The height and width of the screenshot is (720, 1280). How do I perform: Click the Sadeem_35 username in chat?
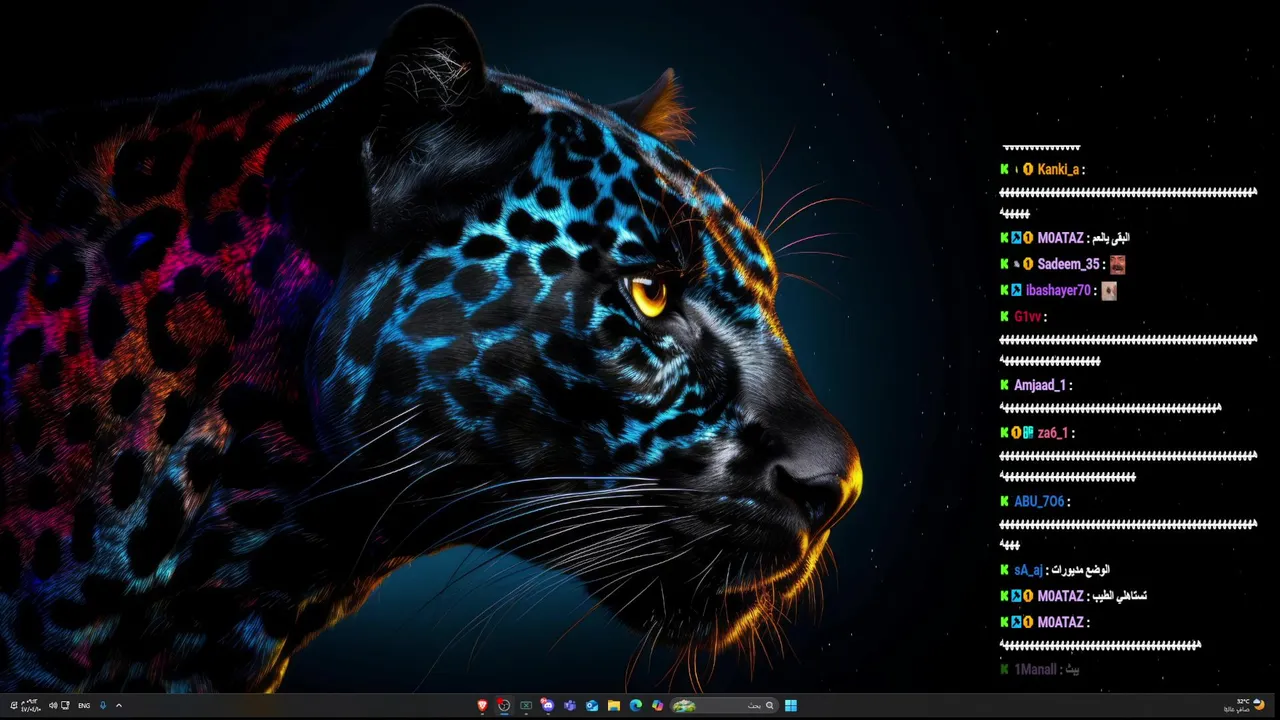1068,264
